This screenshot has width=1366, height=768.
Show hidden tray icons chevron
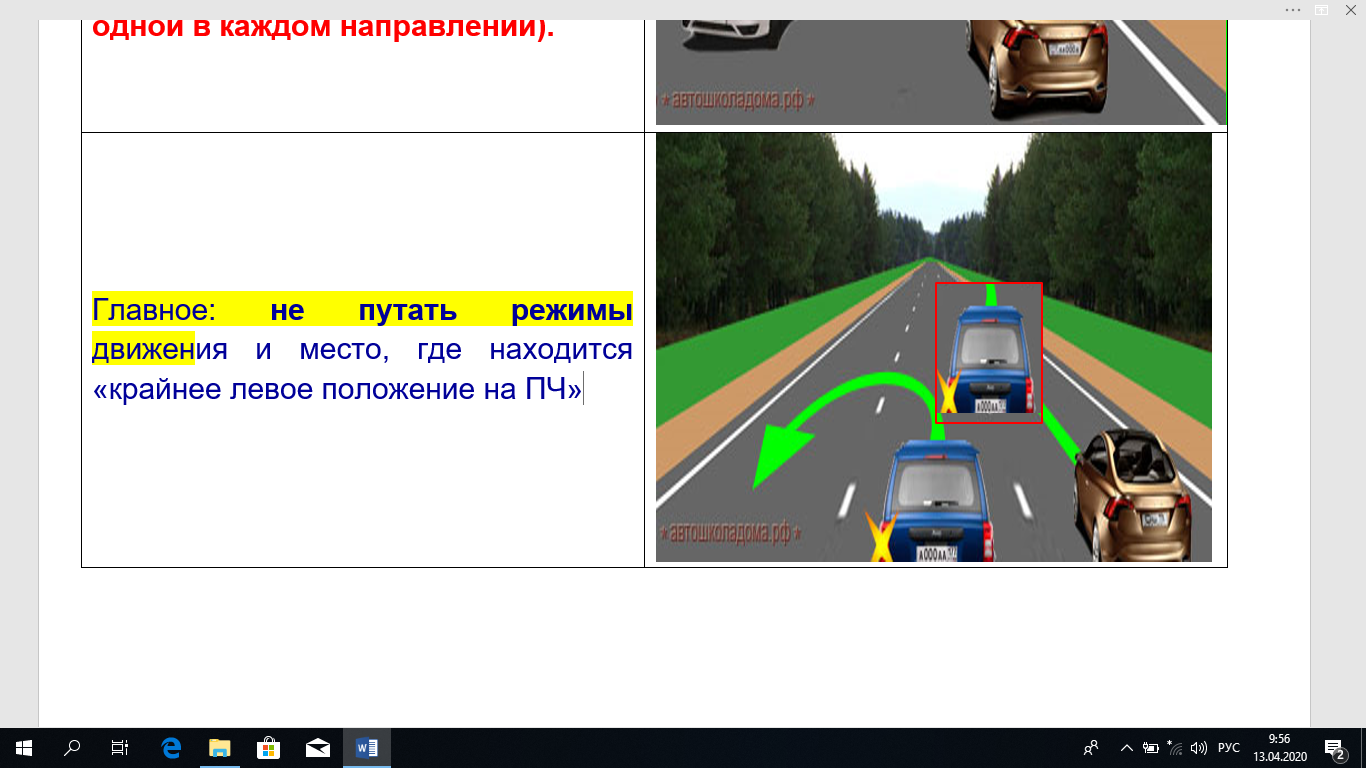tap(1127, 747)
